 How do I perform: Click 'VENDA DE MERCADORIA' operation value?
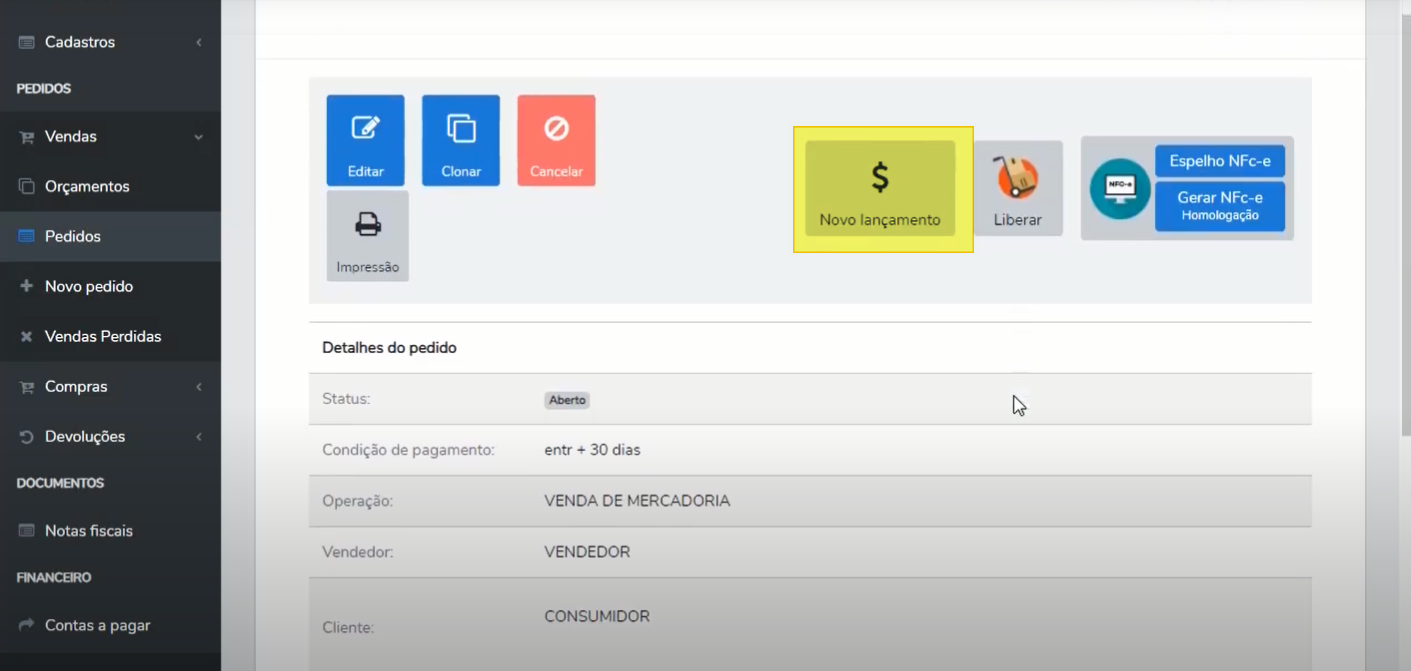coord(637,501)
